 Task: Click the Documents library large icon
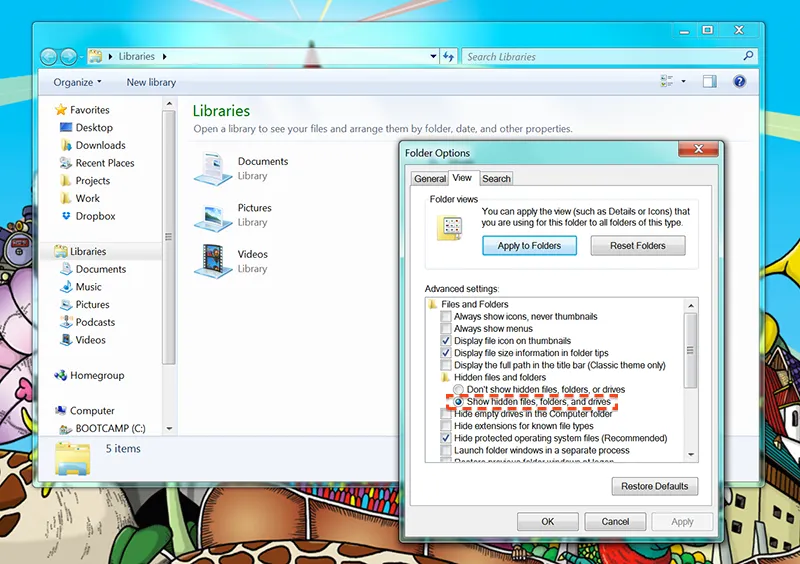(213, 168)
